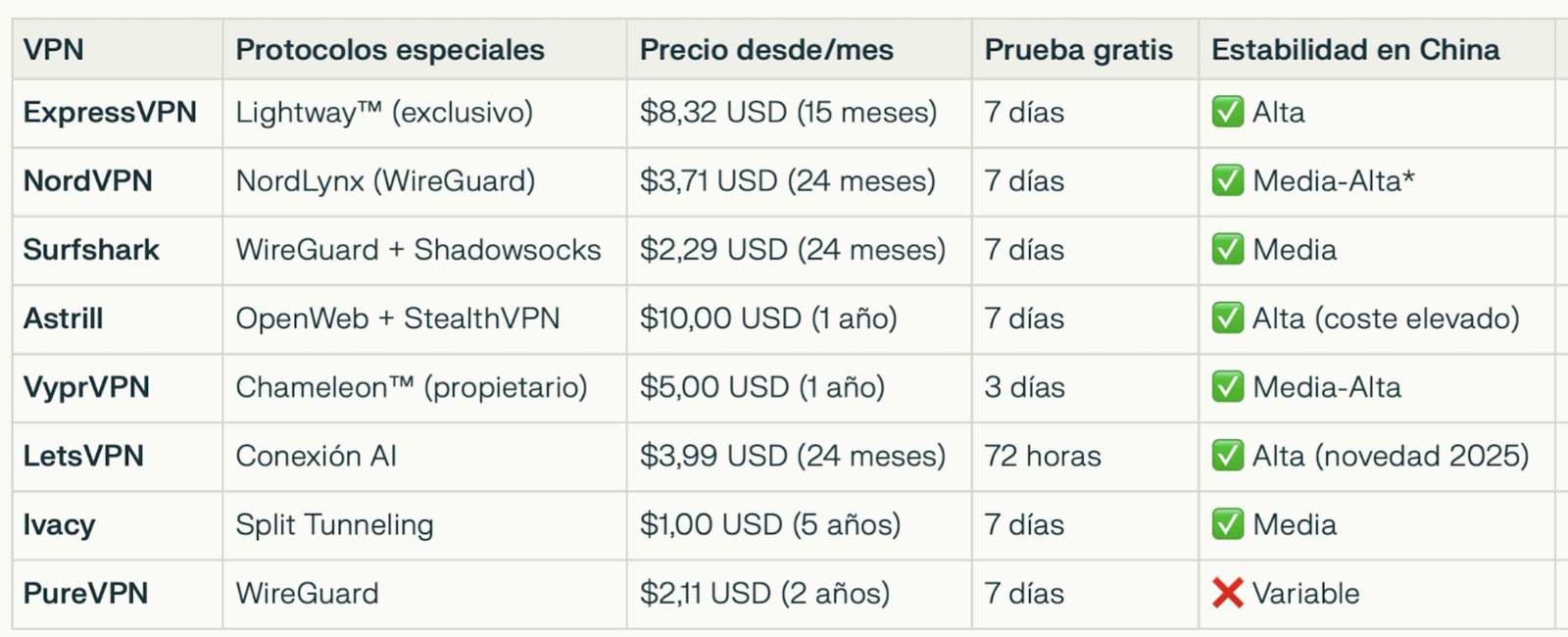This screenshot has height=637, width=1568.
Task: Click the green checkmark in ExpressVPN row
Action: click(1227, 113)
